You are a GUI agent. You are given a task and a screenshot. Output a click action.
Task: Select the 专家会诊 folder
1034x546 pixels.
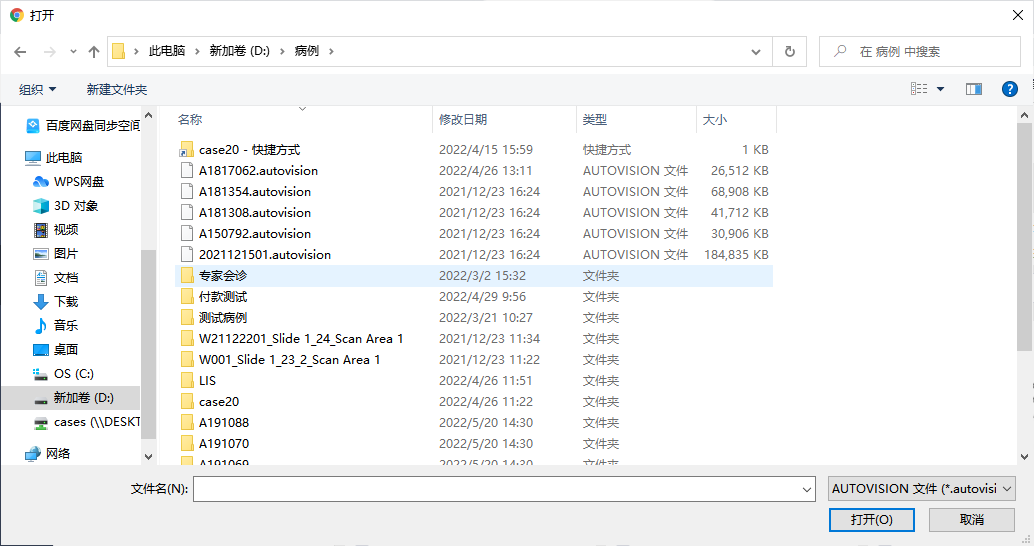click(223, 275)
